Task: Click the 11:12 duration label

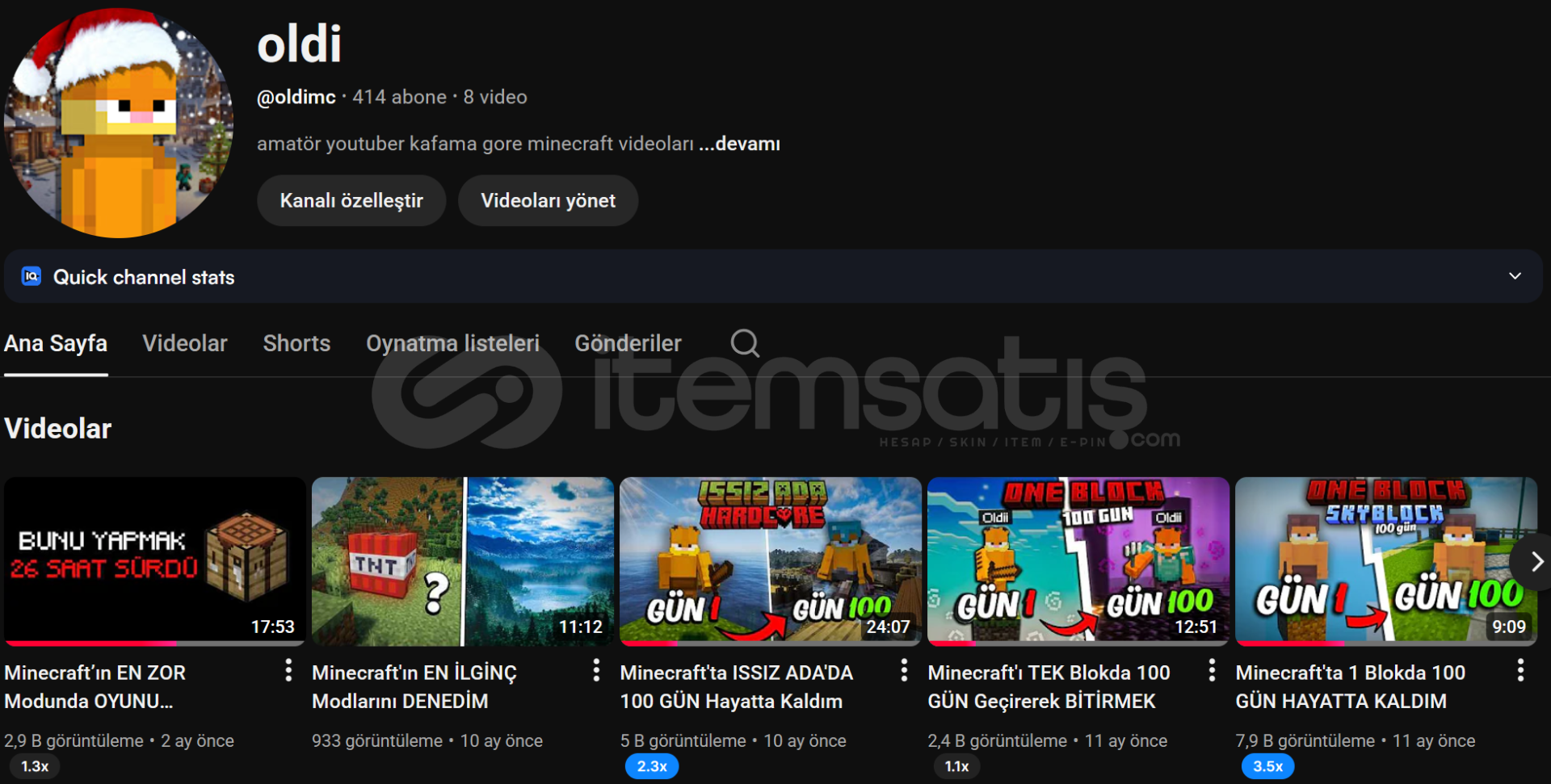Action: (581, 627)
